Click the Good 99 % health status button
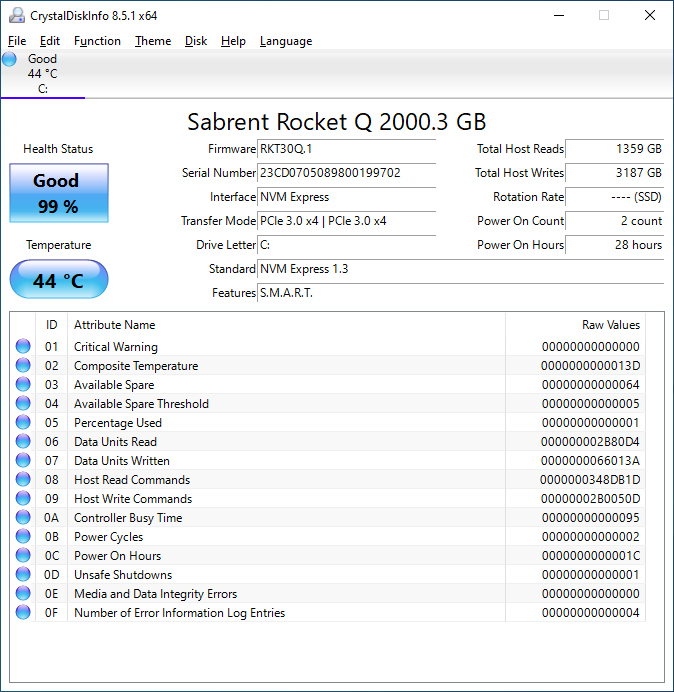Viewport: 674px width, 692px height. [58, 192]
